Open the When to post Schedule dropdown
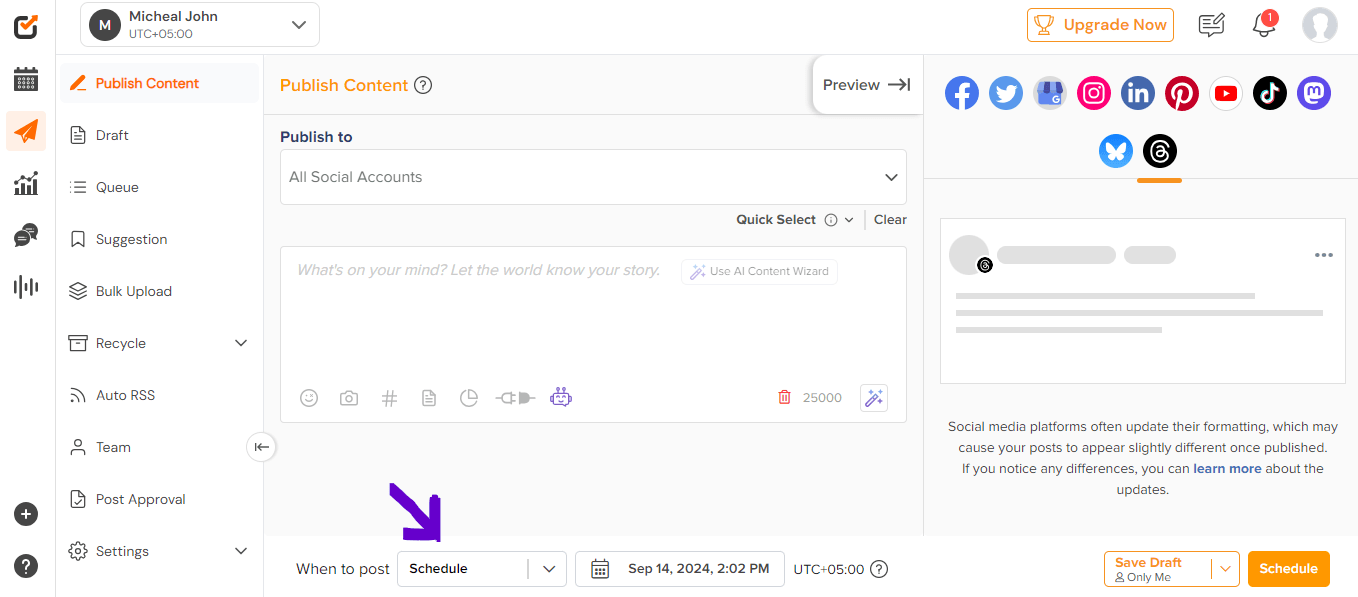This screenshot has height=597, width=1358. (482, 569)
